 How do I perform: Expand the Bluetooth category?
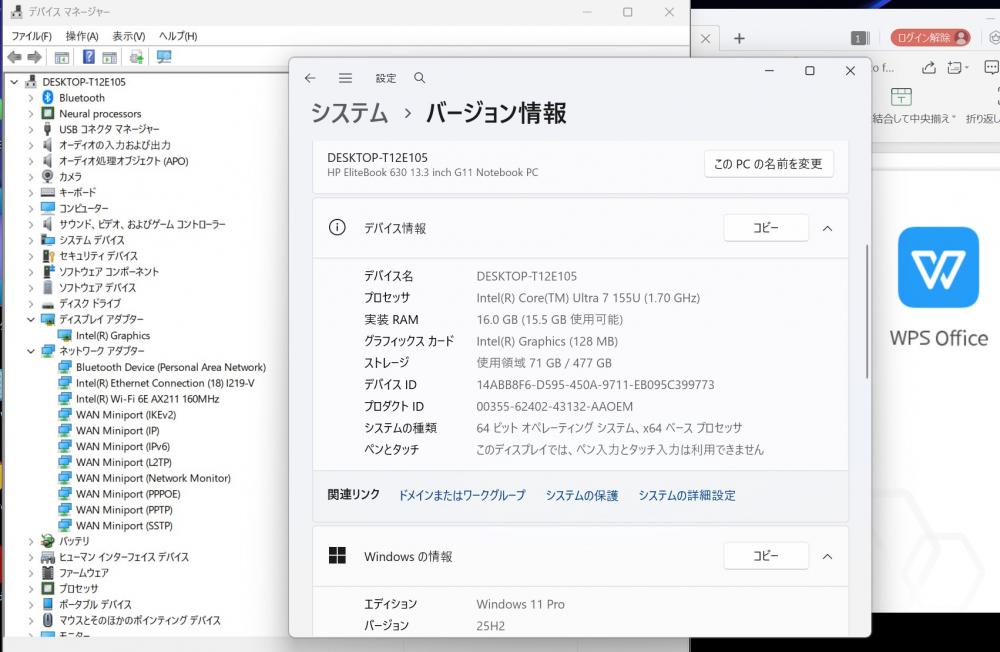(x=31, y=98)
